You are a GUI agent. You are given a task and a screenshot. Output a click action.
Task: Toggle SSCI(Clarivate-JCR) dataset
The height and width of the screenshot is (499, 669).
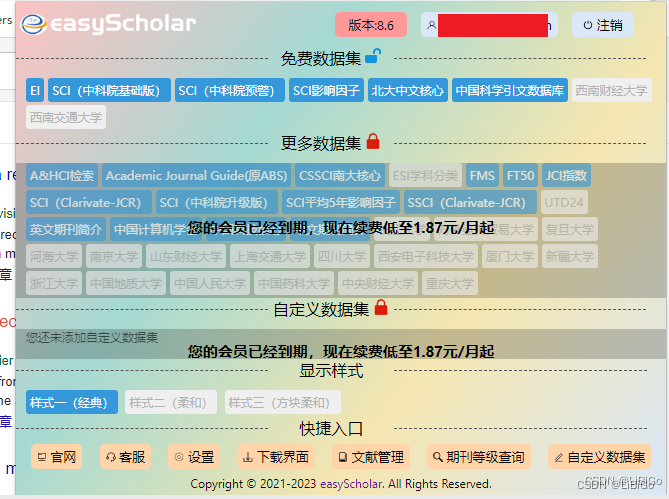click(x=470, y=202)
